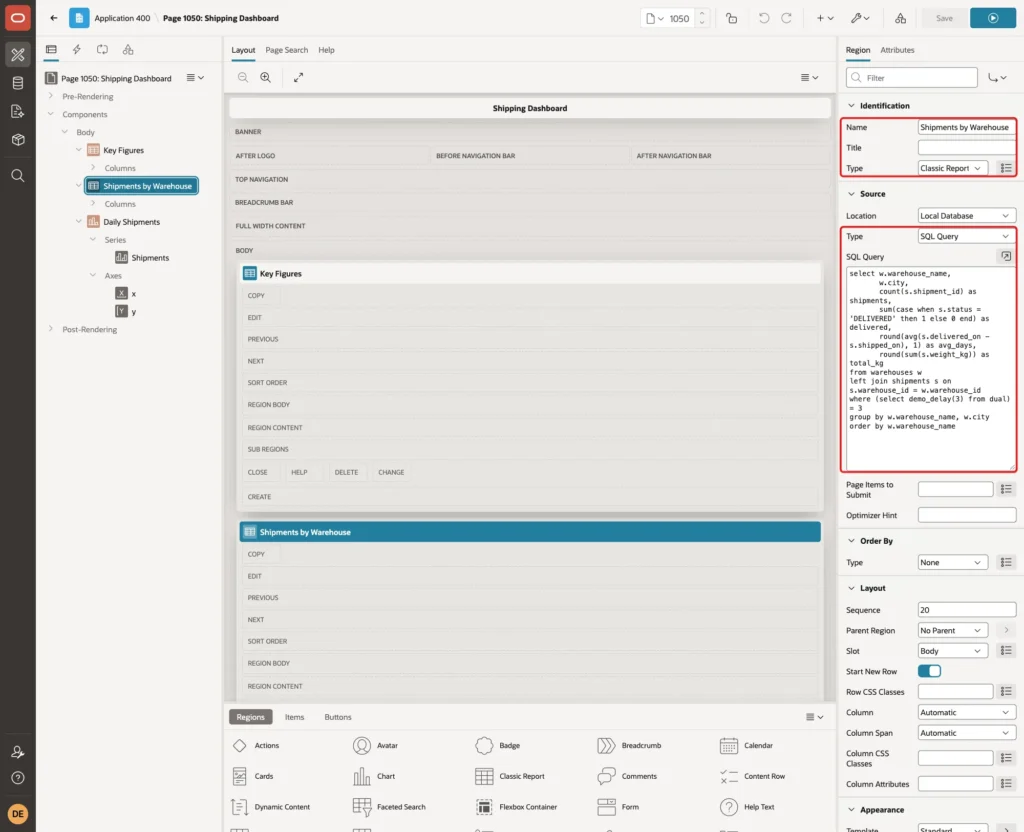This screenshot has height=832, width=1024.
Task: Open App Builder from the sidebar
Action: point(18,55)
